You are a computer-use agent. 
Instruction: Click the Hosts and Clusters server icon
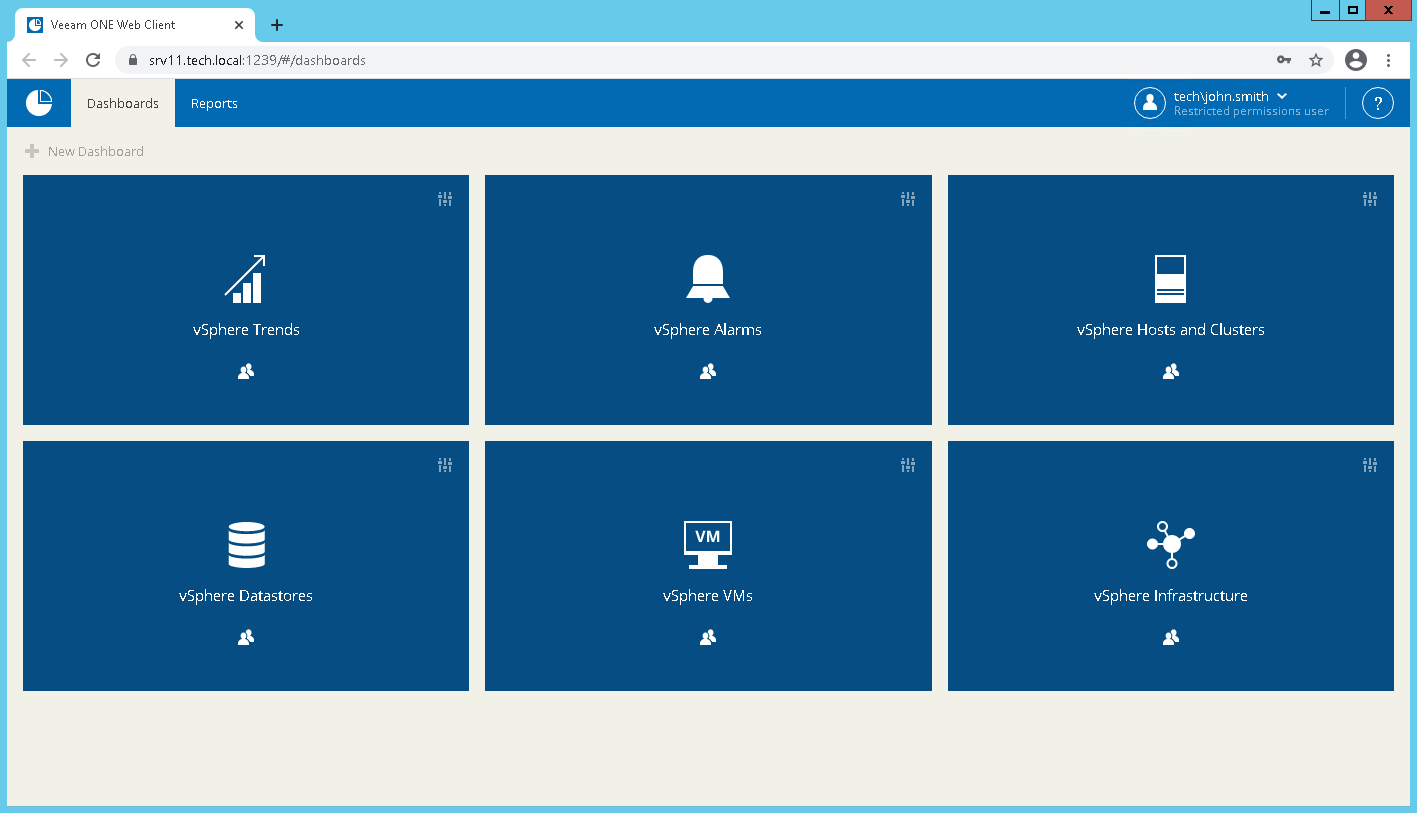click(1170, 279)
